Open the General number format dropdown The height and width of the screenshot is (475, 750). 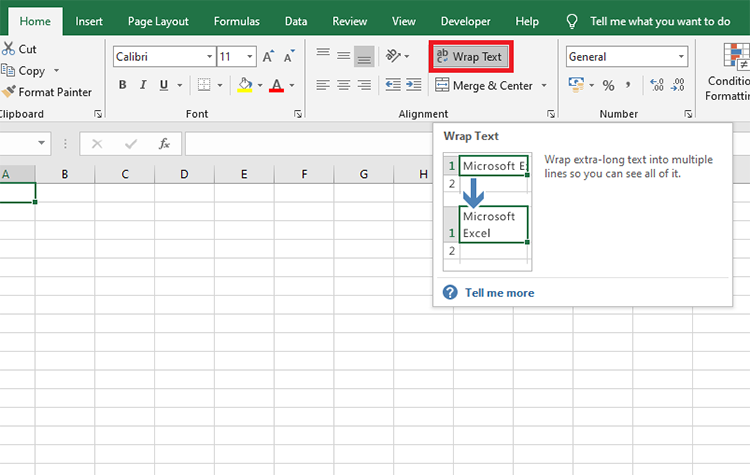(681, 57)
